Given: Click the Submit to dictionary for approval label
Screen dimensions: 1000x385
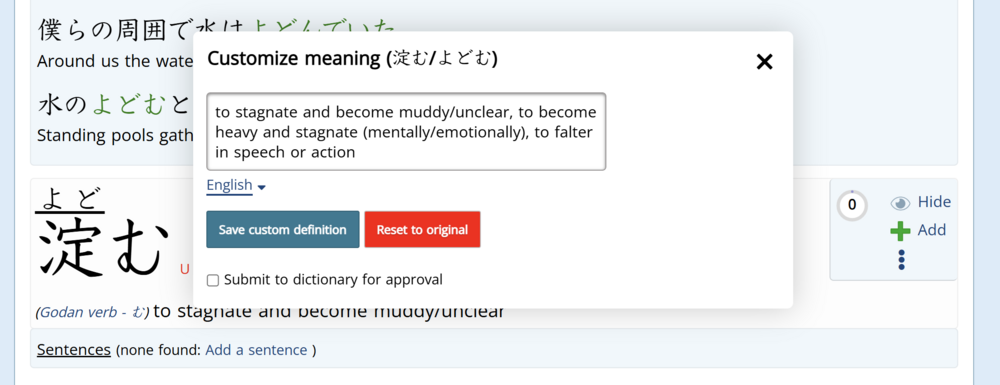Looking at the screenshot, I should click(x=333, y=279).
